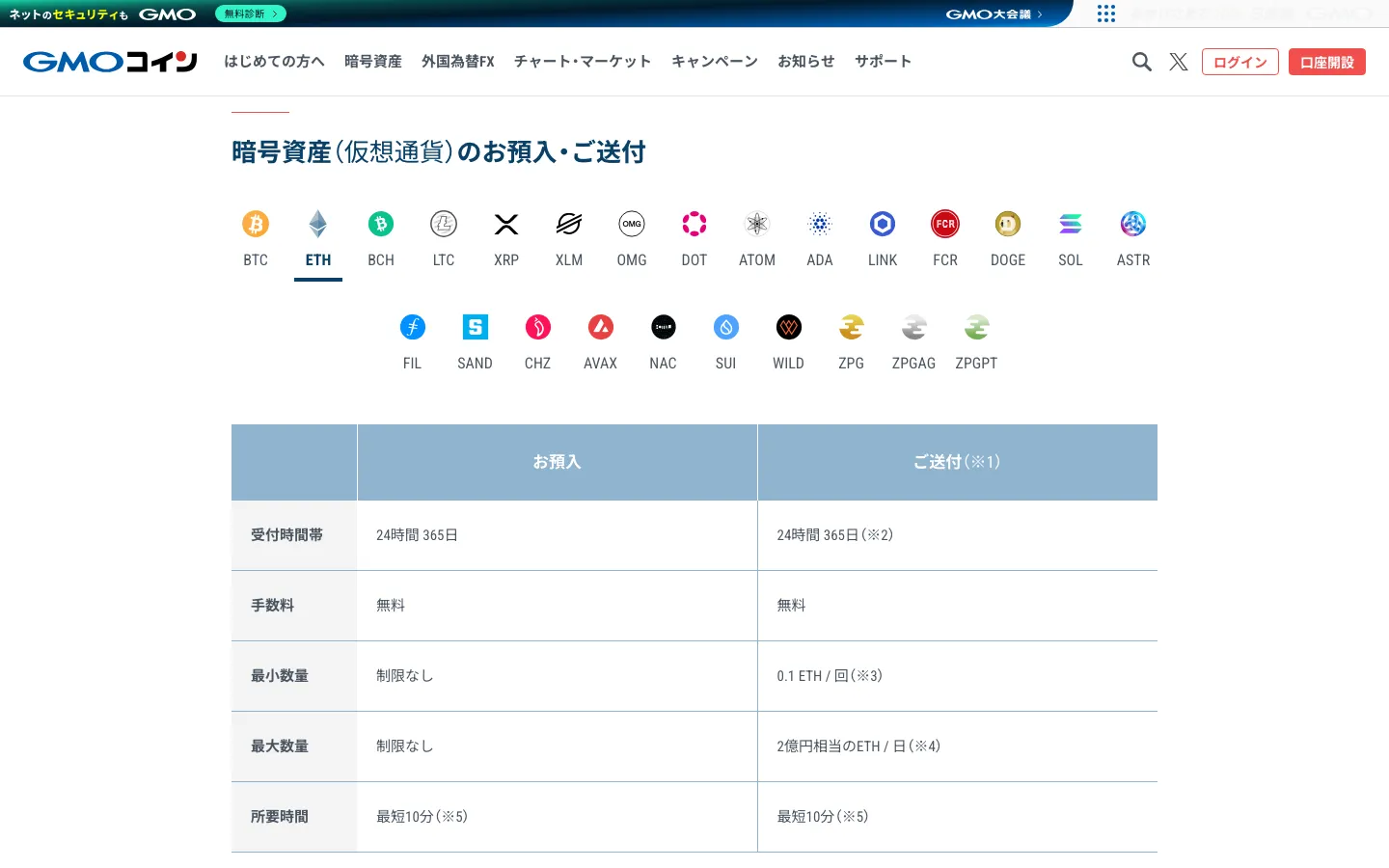Select the NAC coin icon
The image size is (1389, 868).
click(664, 327)
